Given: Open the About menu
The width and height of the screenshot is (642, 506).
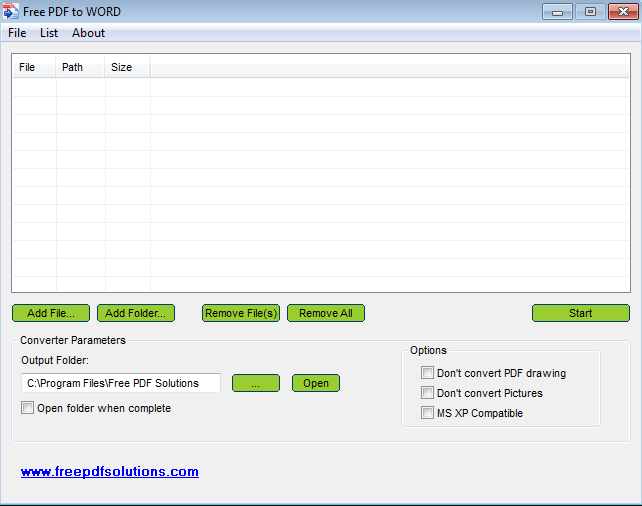Looking at the screenshot, I should point(88,33).
